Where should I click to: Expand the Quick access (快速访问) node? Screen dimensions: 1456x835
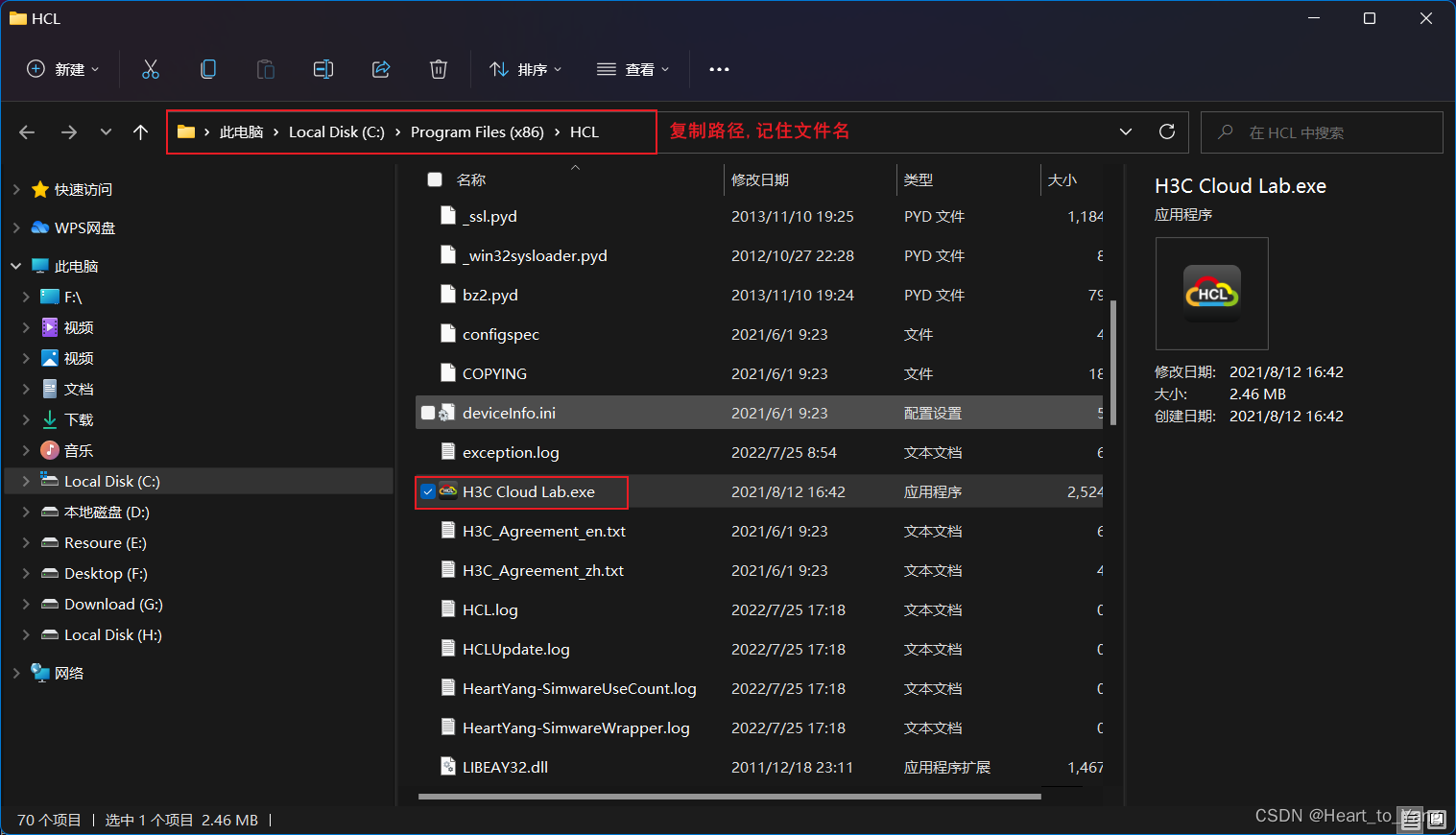pos(16,189)
